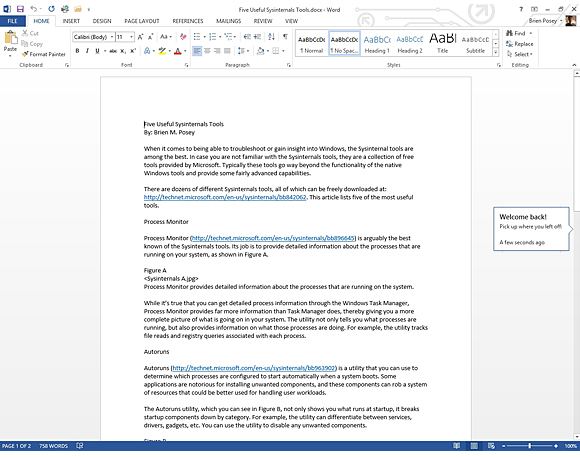Align text left

(x=197, y=51)
